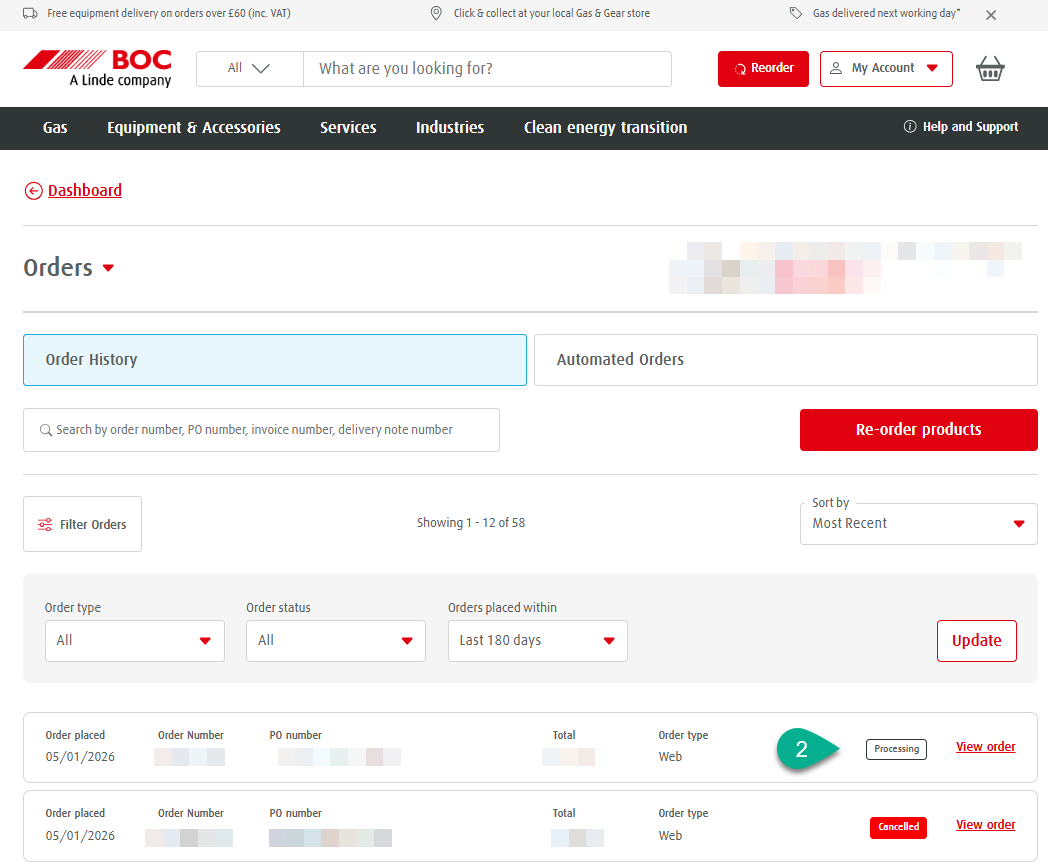The image size is (1048, 868).
Task: Click the person icon inside My Account
Action: (x=836, y=68)
